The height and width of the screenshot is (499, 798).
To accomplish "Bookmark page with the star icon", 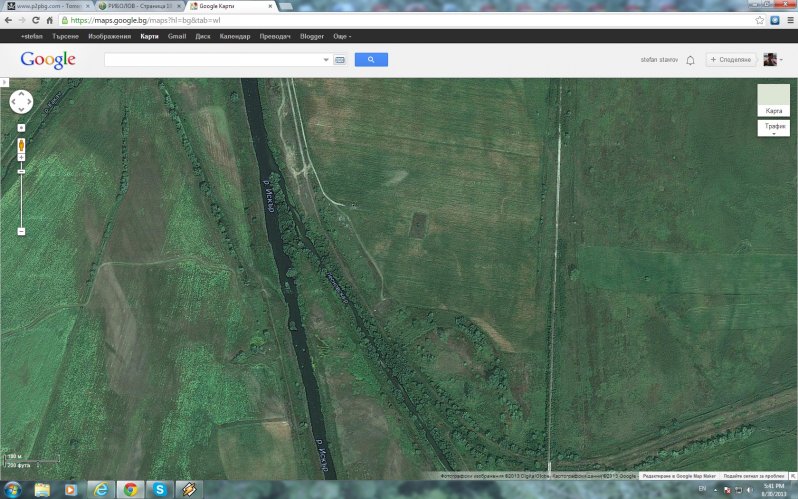I will [x=760, y=20].
